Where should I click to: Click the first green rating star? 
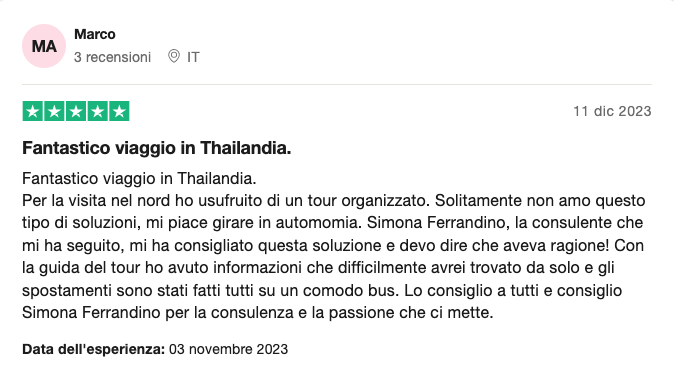[33, 111]
